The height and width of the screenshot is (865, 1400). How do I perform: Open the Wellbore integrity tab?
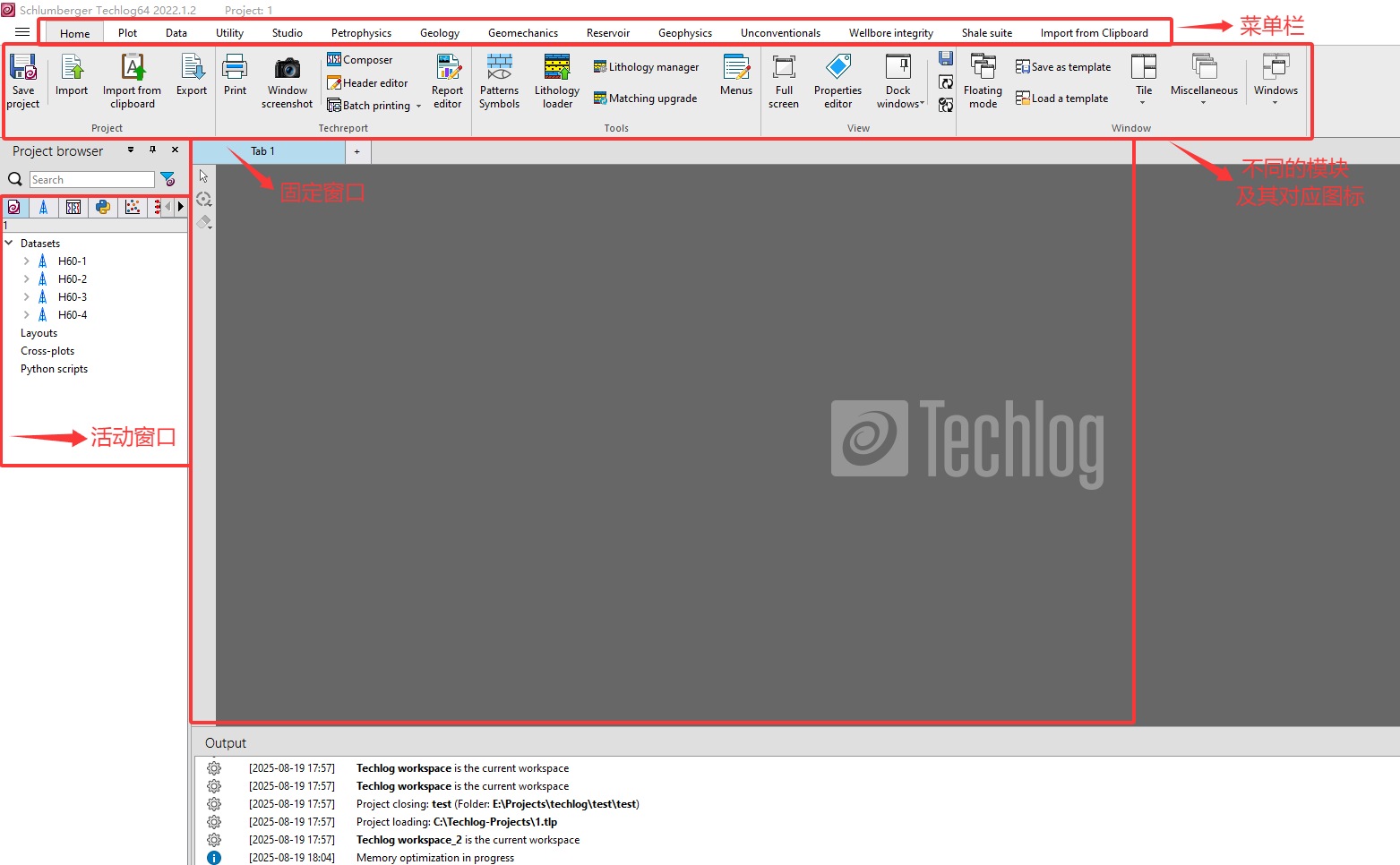pyautogui.click(x=891, y=33)
